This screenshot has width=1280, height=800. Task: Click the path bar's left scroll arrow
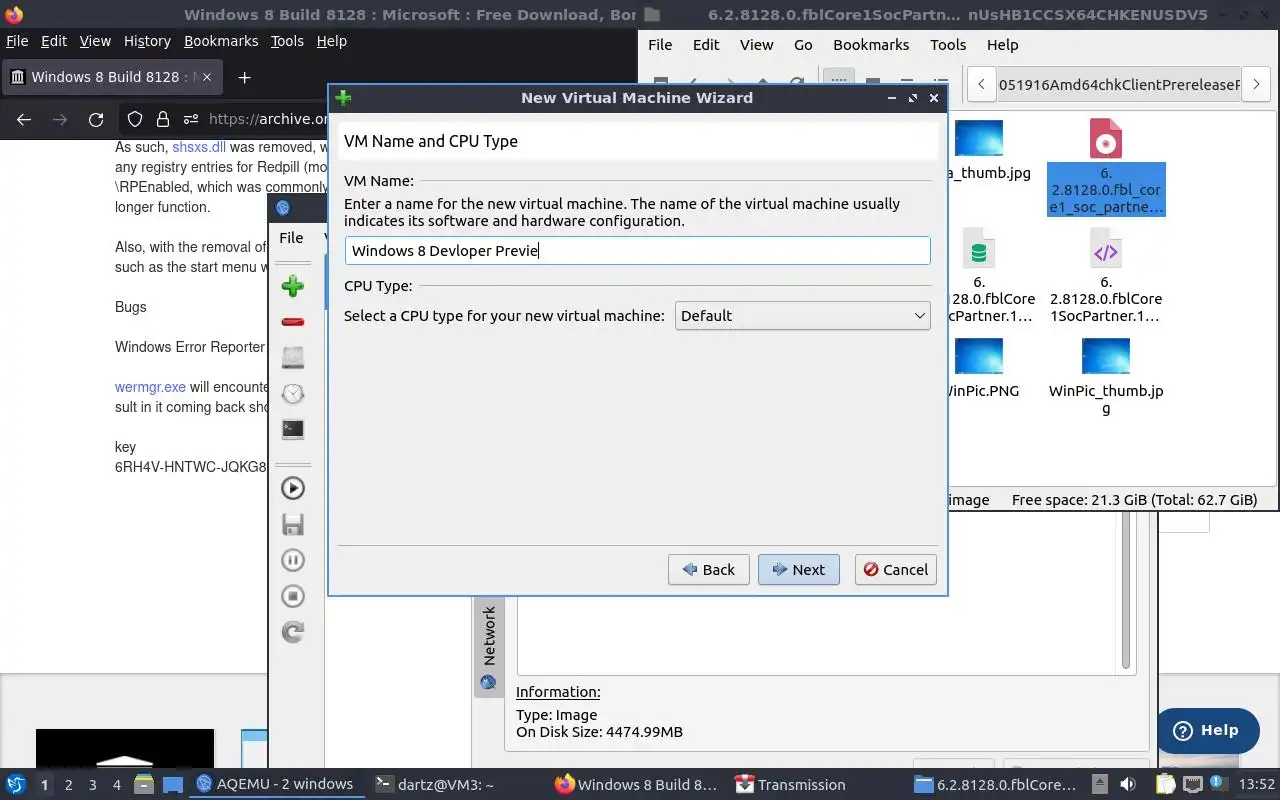point(983,85)
